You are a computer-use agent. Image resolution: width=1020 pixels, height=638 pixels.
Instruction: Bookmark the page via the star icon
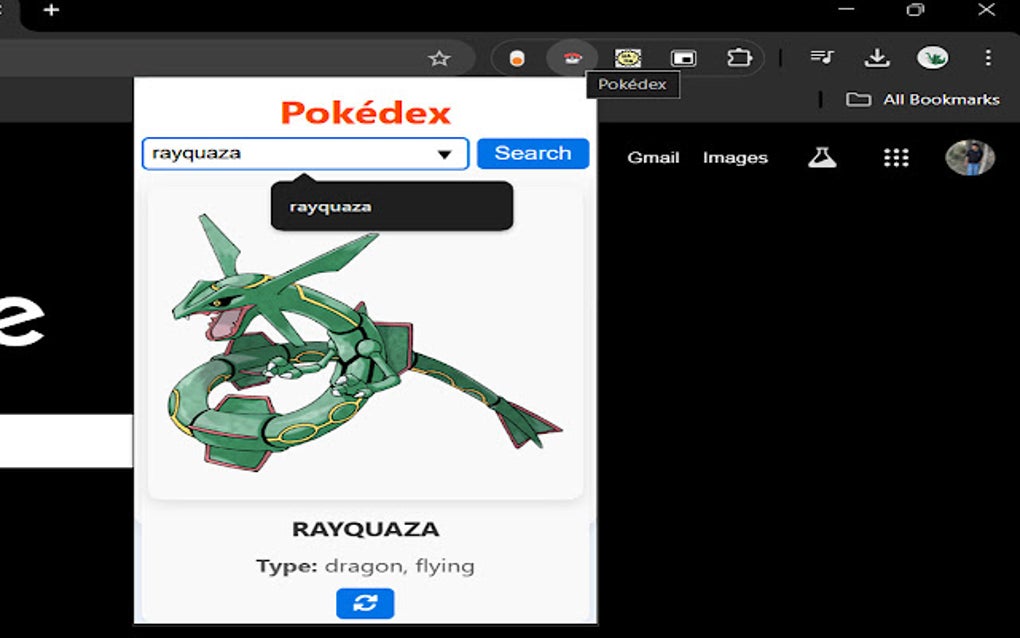[439, 59]
